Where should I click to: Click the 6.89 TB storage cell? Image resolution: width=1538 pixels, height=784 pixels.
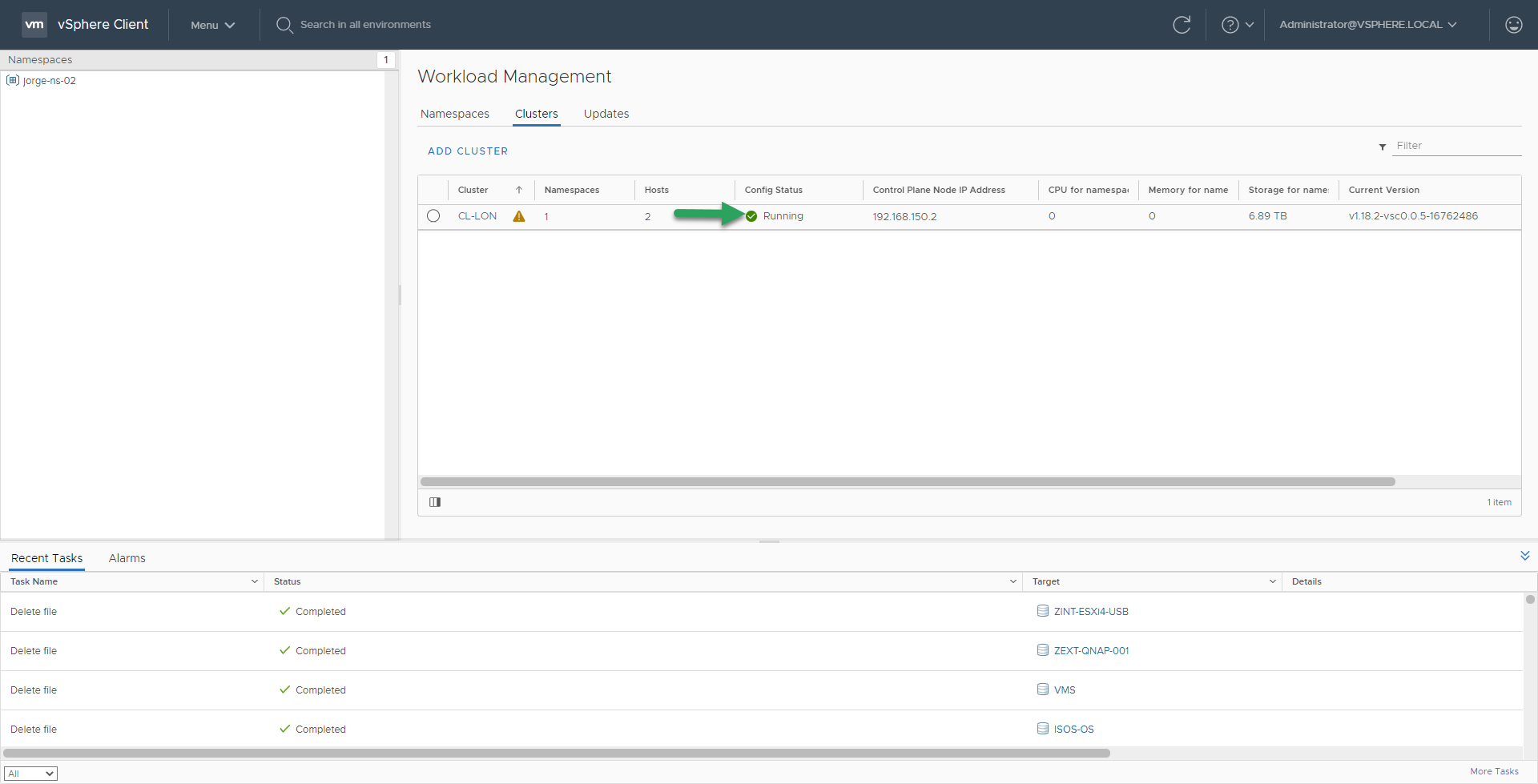click(x=1268, y=216)
